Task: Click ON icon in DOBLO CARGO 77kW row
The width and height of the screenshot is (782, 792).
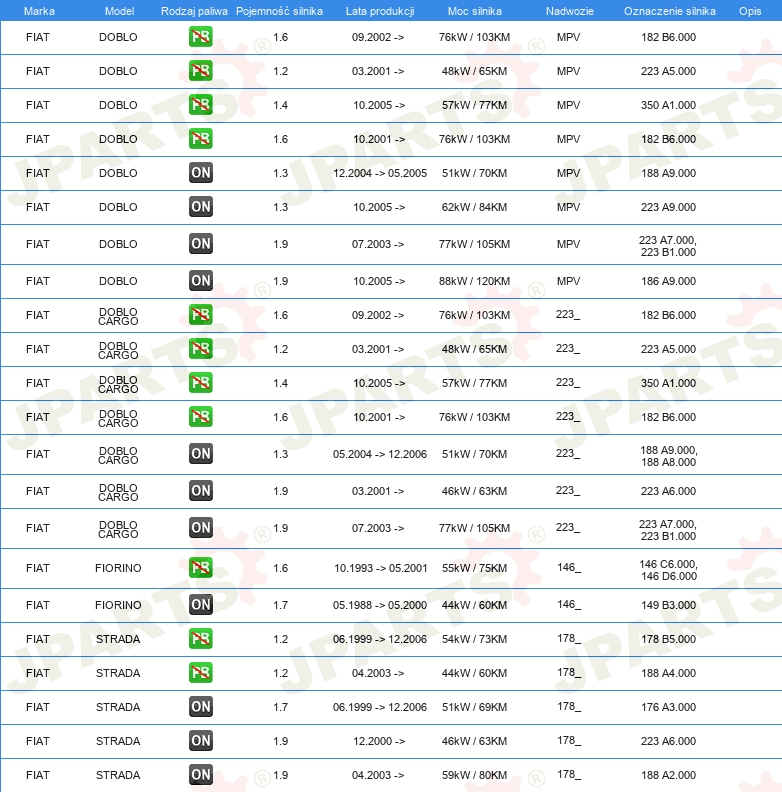Action: point(201,528)
